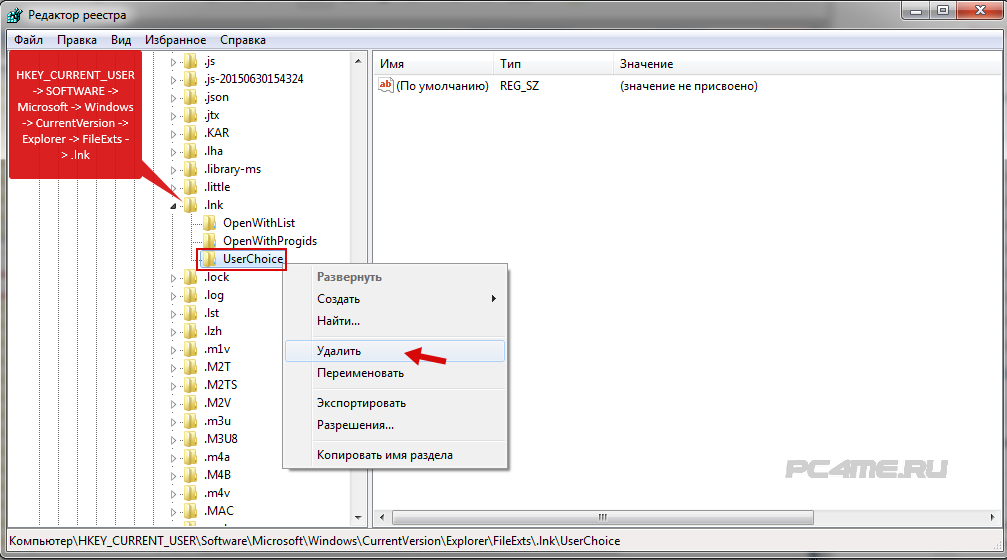Open the Файл menu
Viewport: 1007px width, 560px height.
[28, 40]
